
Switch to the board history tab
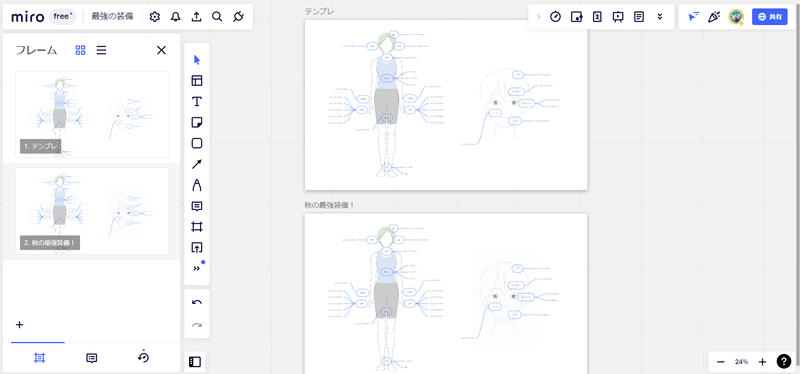click(x=143, y=357)
